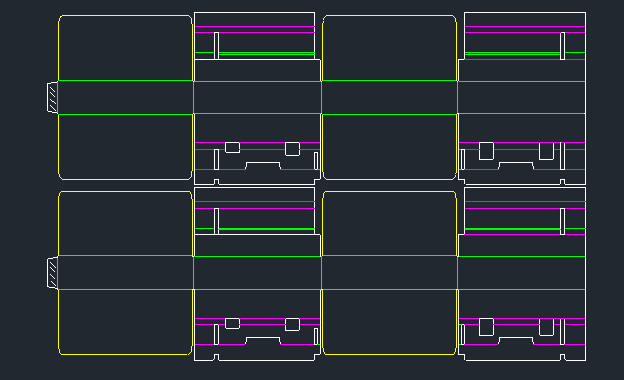
Task: Select the hatched glue tab on upper layout
Action: (52, 97)
